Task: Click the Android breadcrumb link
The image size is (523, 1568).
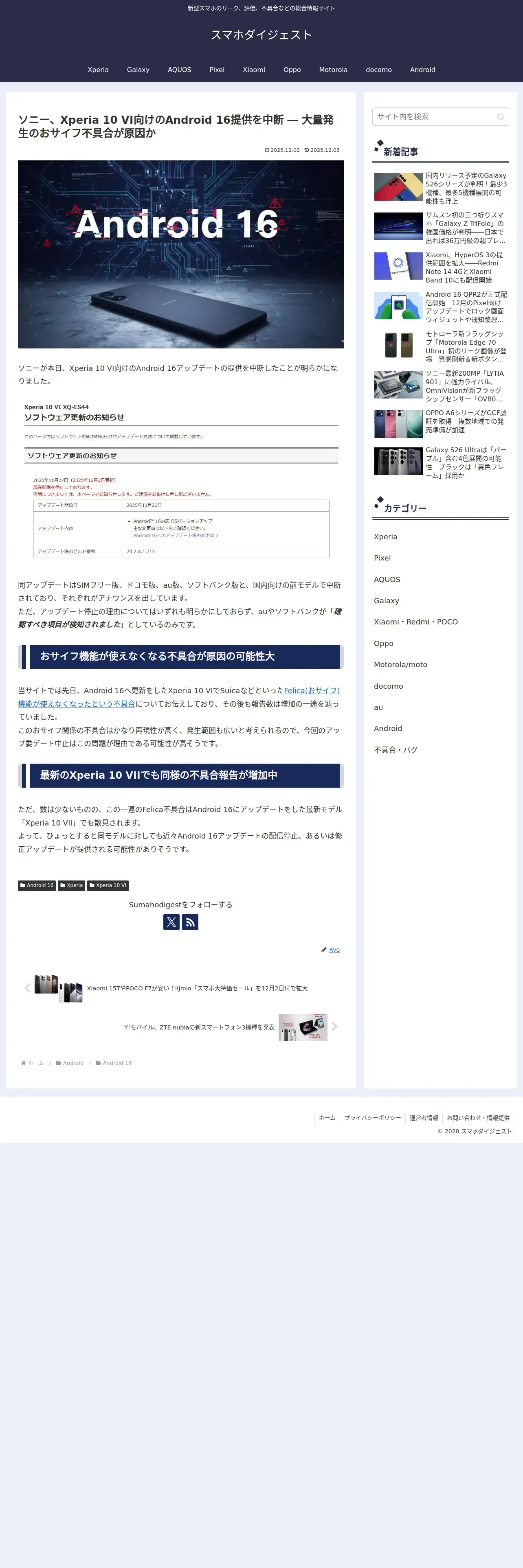Action: 73,1063
